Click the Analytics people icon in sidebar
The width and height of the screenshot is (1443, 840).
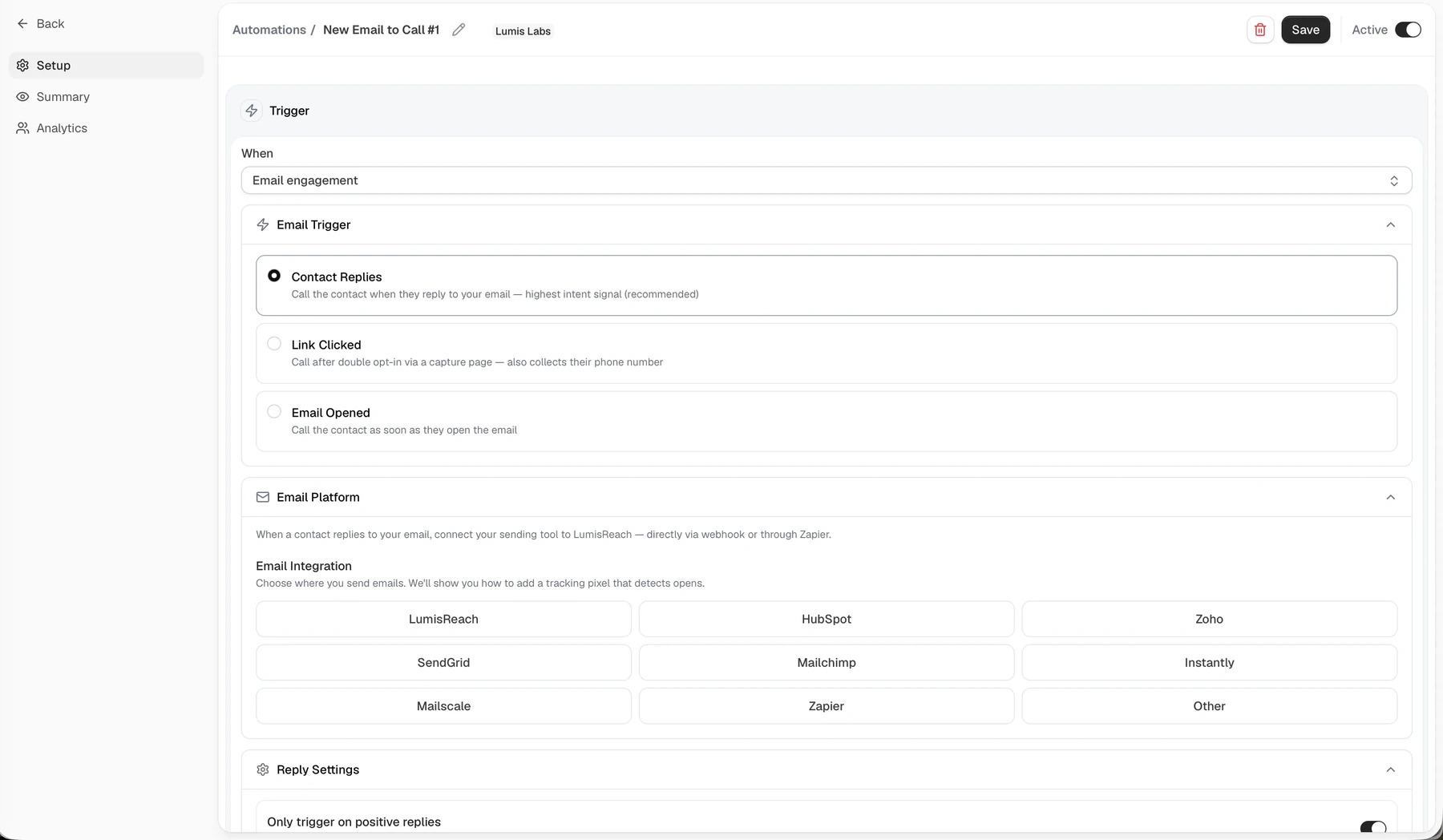(x=22, y=128)
